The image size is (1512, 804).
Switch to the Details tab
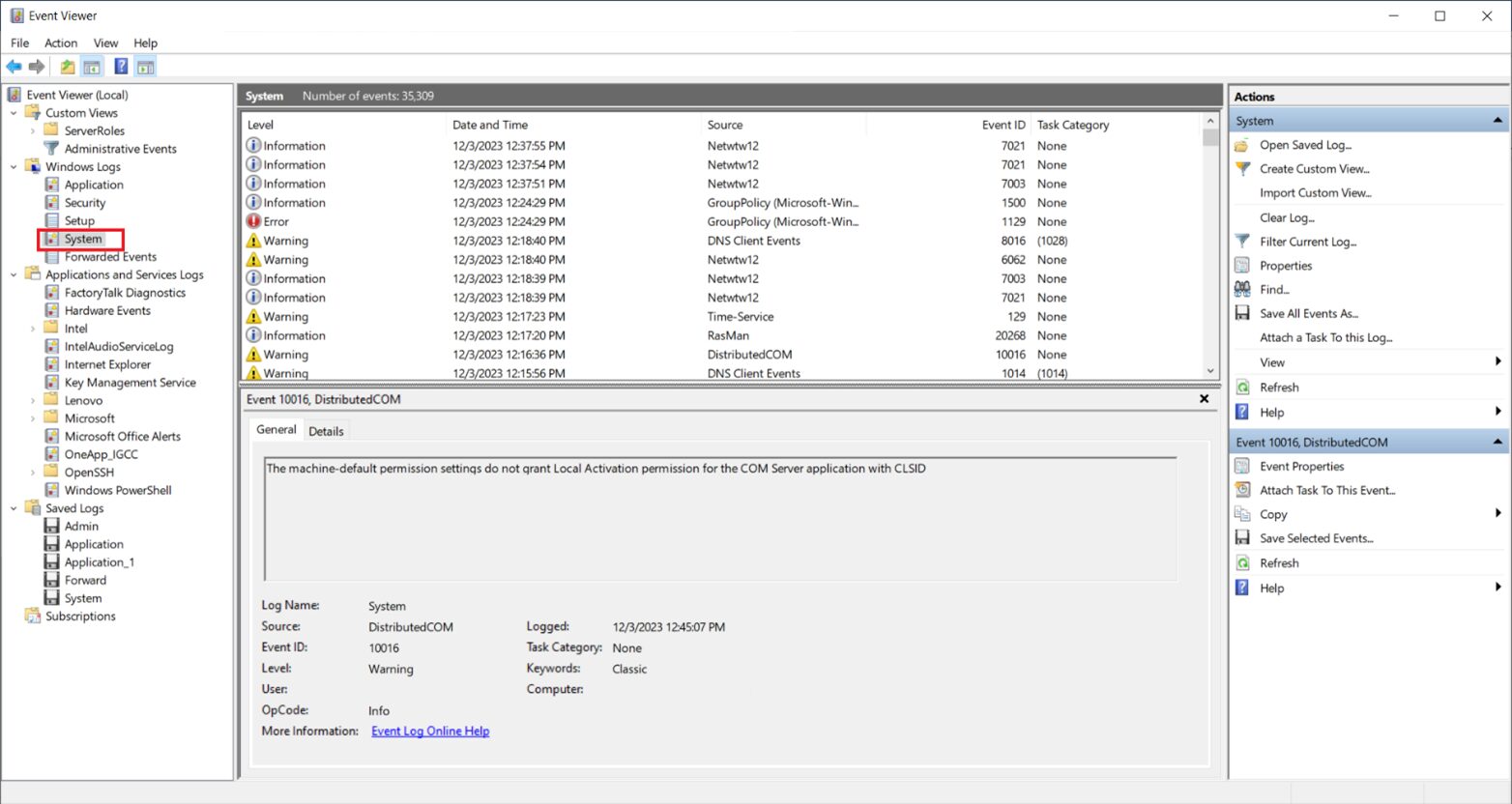326,430
